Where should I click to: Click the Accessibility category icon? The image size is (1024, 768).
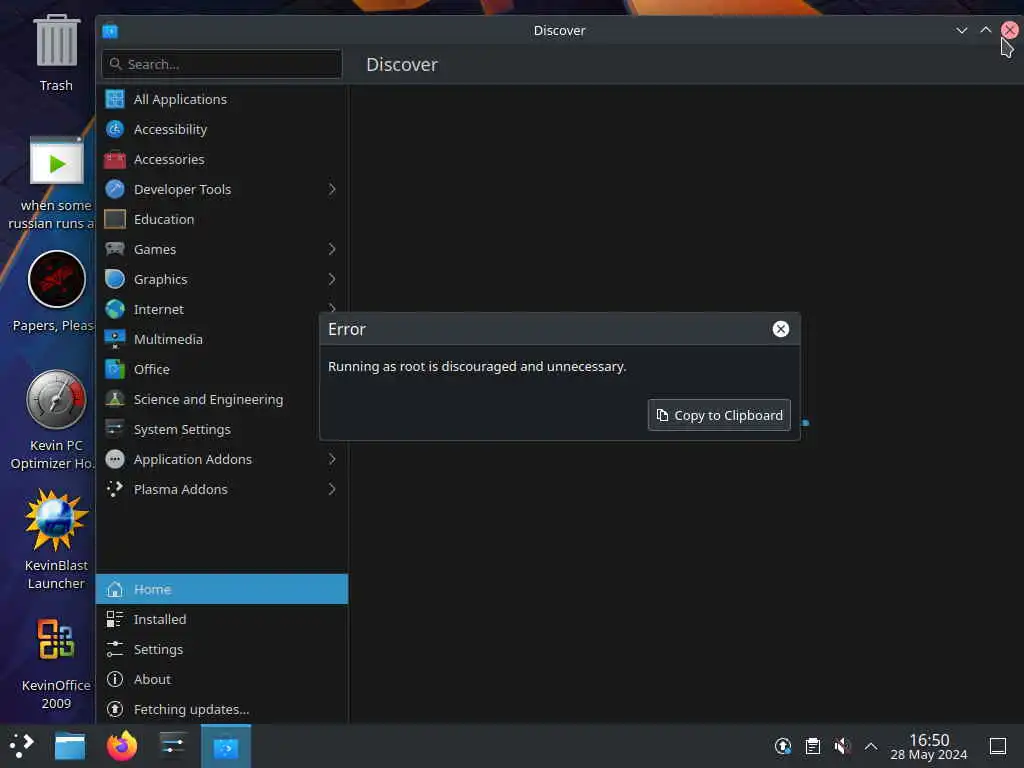click(115, 129)
